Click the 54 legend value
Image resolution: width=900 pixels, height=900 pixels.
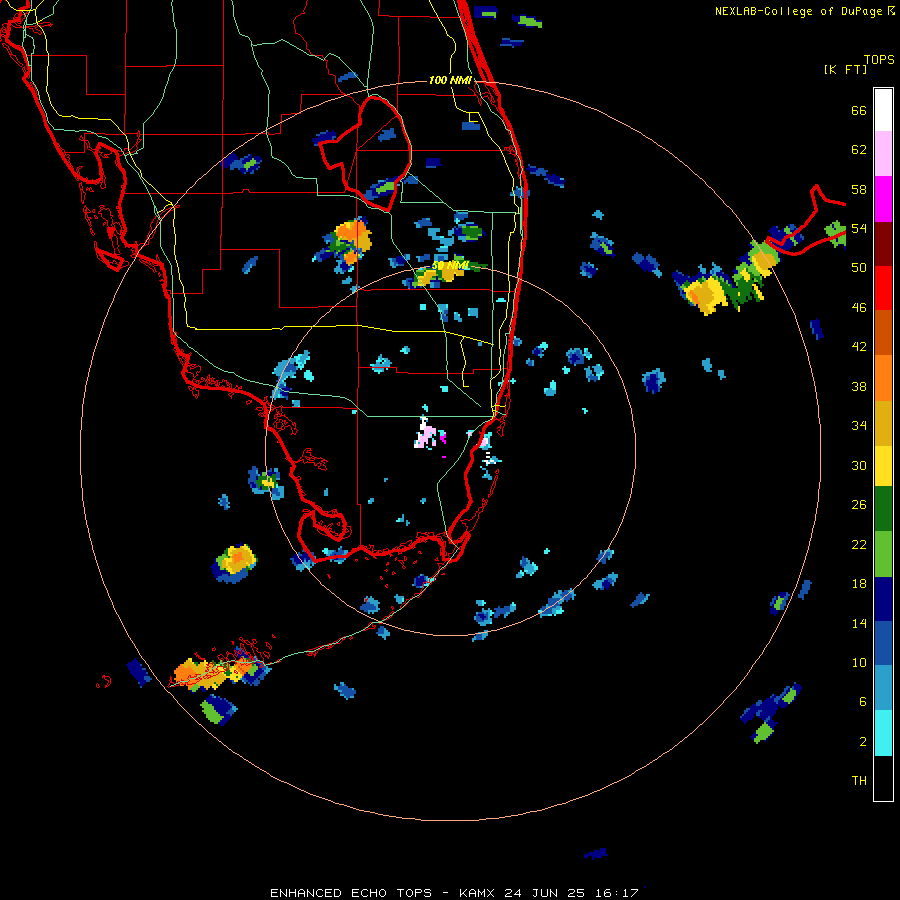click(859, 228)
